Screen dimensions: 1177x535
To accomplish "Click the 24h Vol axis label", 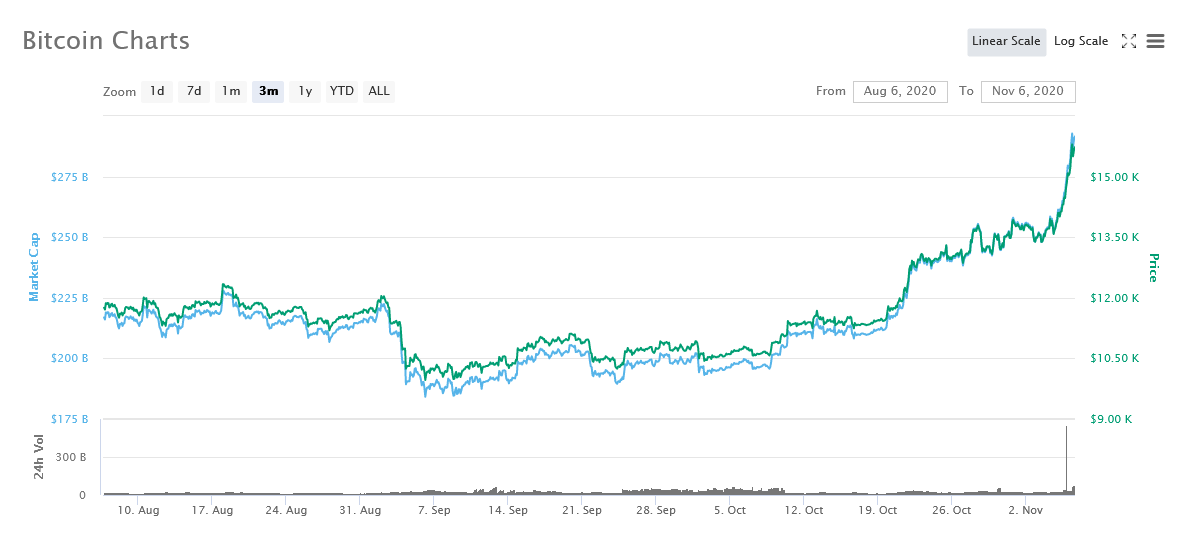I will (x=38, y=458).
